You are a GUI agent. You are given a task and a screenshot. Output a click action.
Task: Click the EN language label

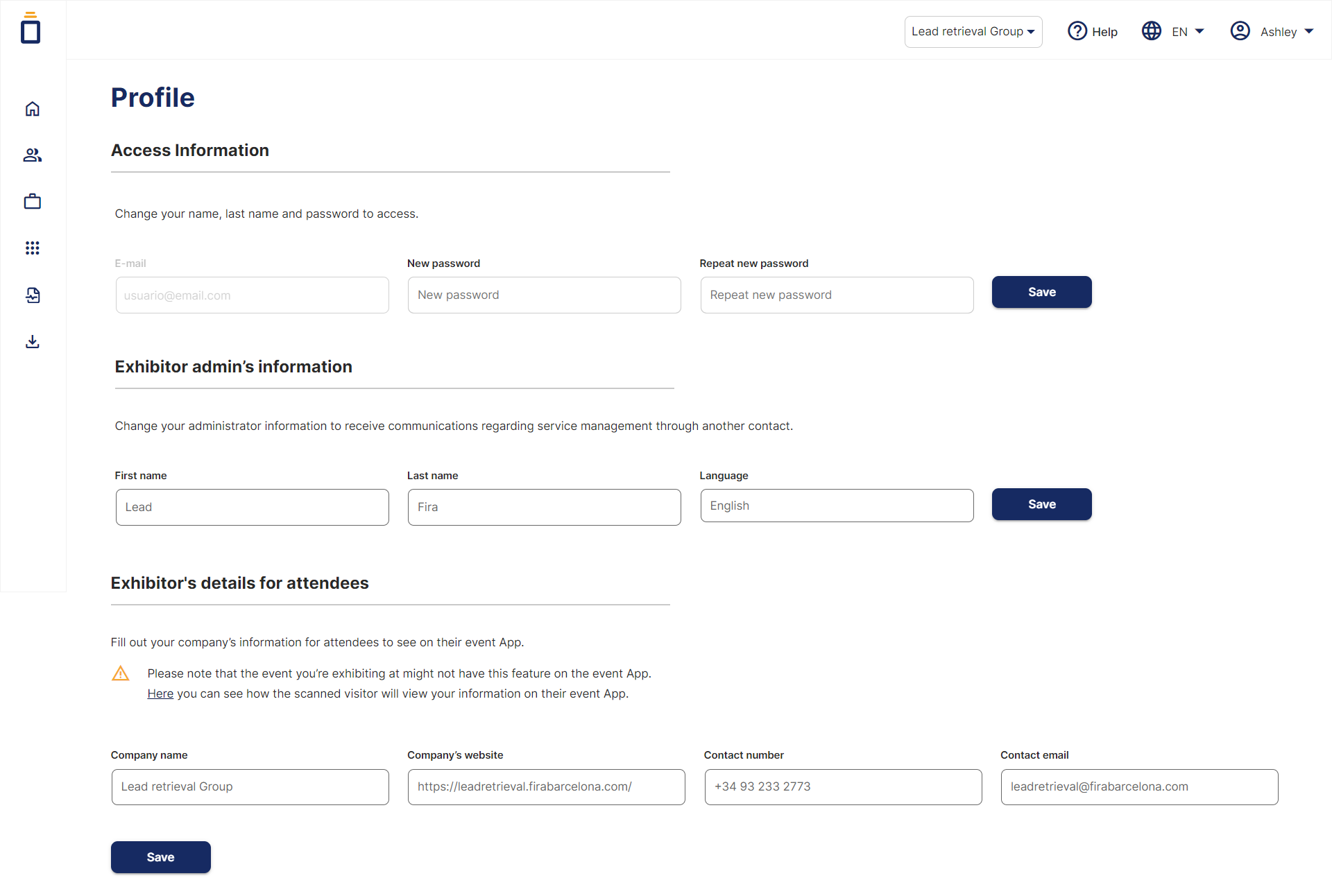tap(1179, 32)
